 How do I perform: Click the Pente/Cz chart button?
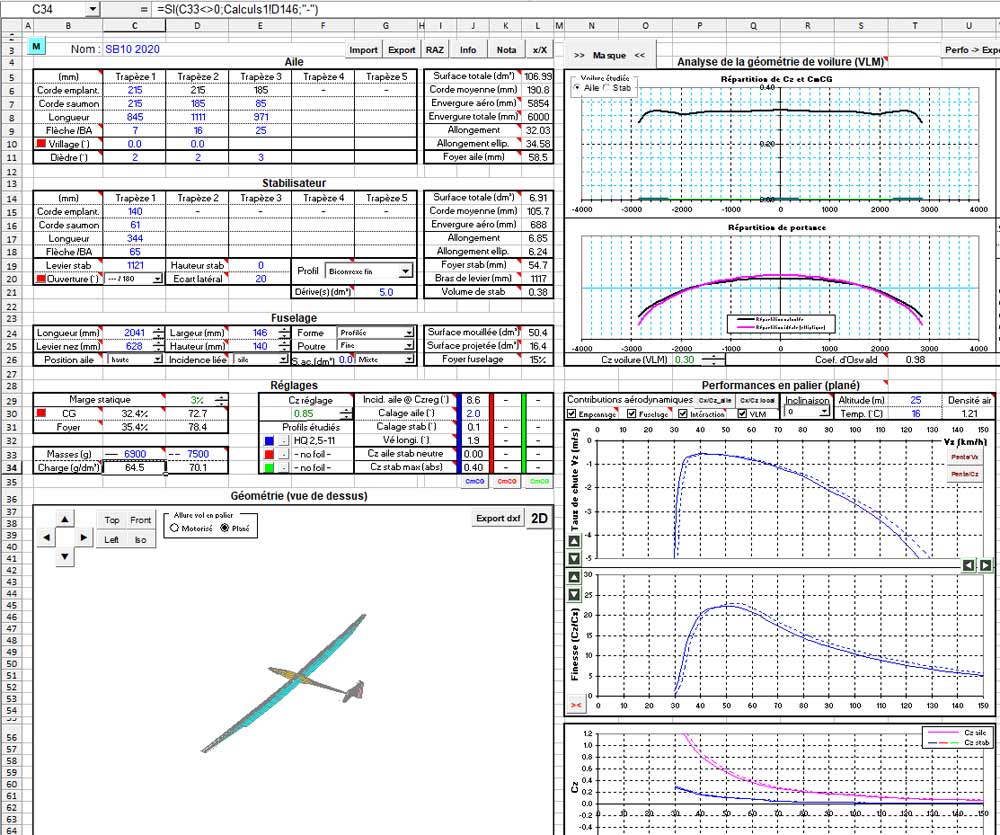pyautogui.click(x=964, y=475)
